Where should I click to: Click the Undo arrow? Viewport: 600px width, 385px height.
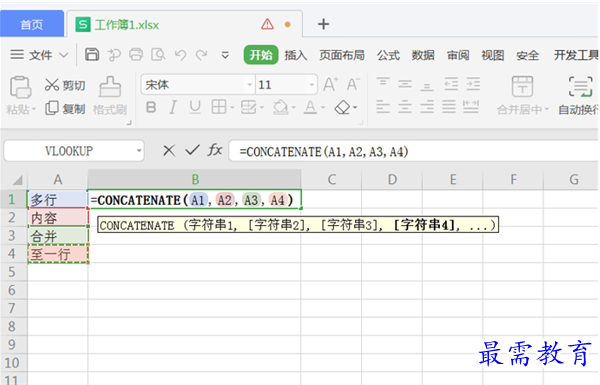(180, 55)
